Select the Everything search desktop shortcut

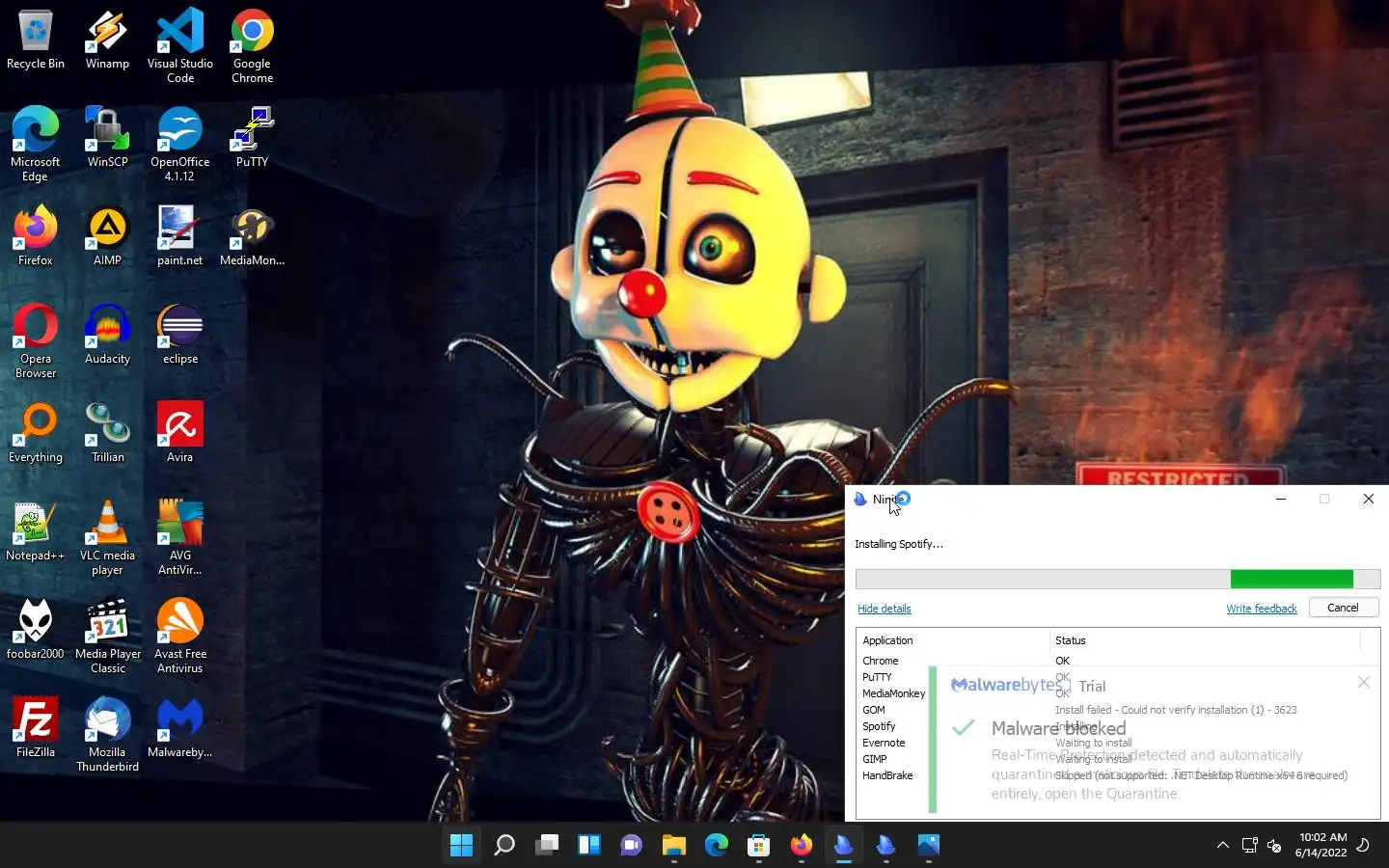click(x=36, y=433)
